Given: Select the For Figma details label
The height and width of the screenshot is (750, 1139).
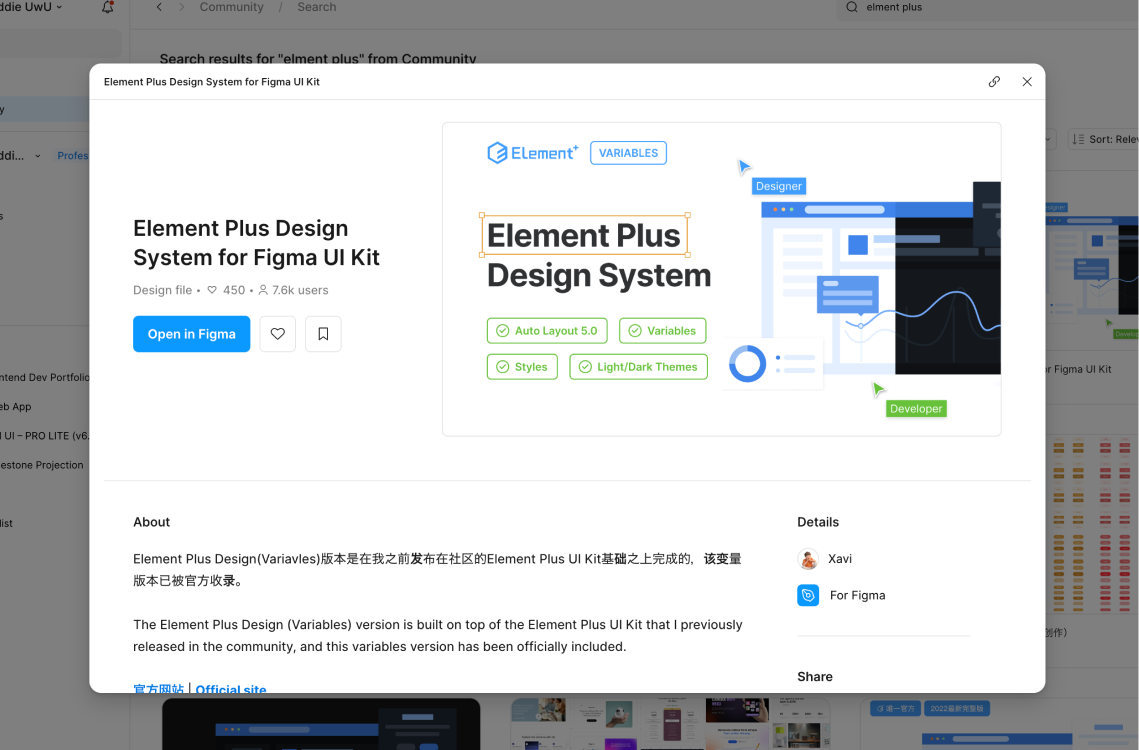Looking at the screenshot, I should (x=857, y=595).
